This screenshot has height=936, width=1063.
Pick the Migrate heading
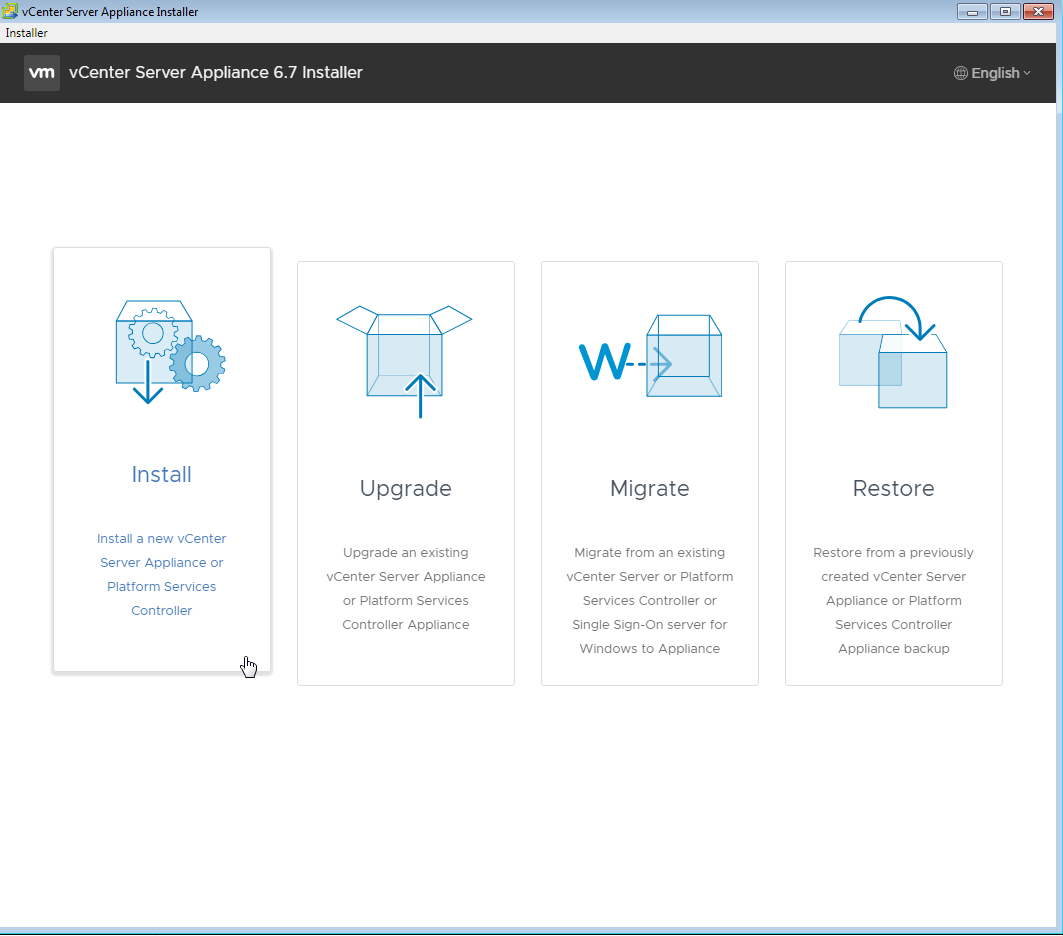tap(650, 488)
